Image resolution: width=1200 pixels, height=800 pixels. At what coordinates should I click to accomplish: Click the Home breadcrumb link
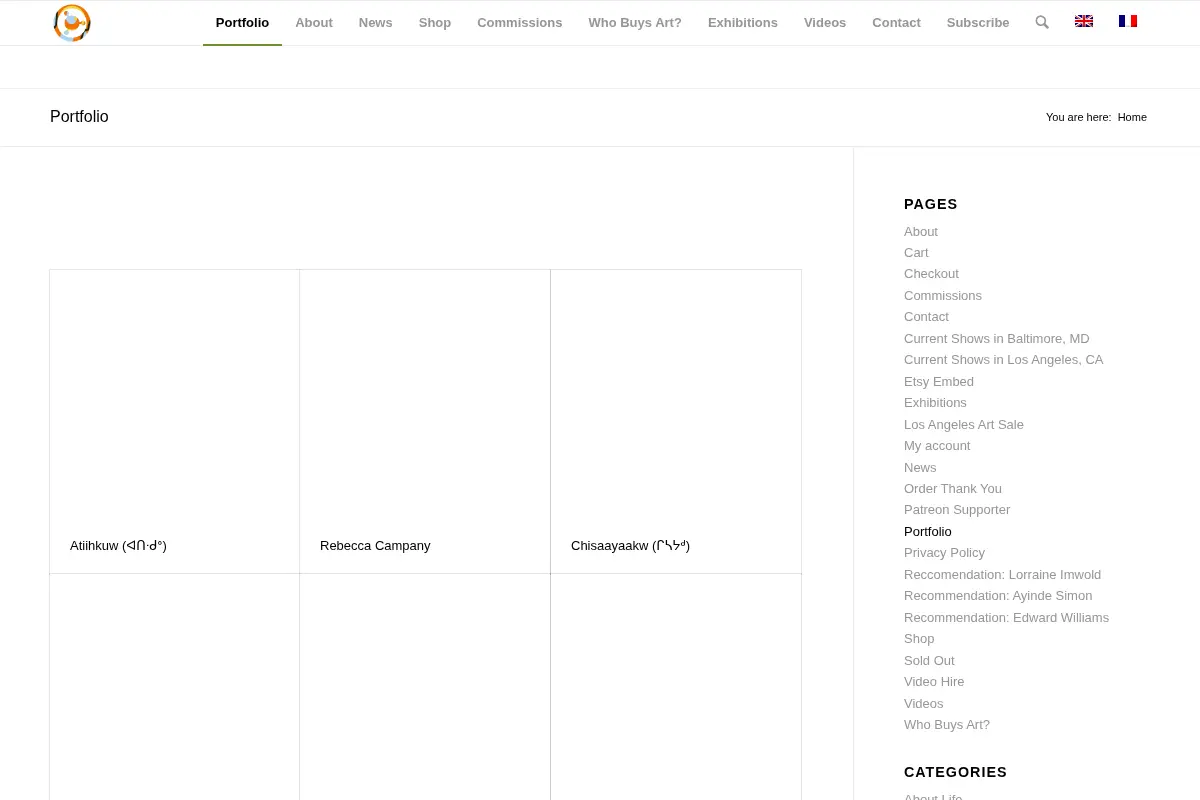[x=1132, y=117]
